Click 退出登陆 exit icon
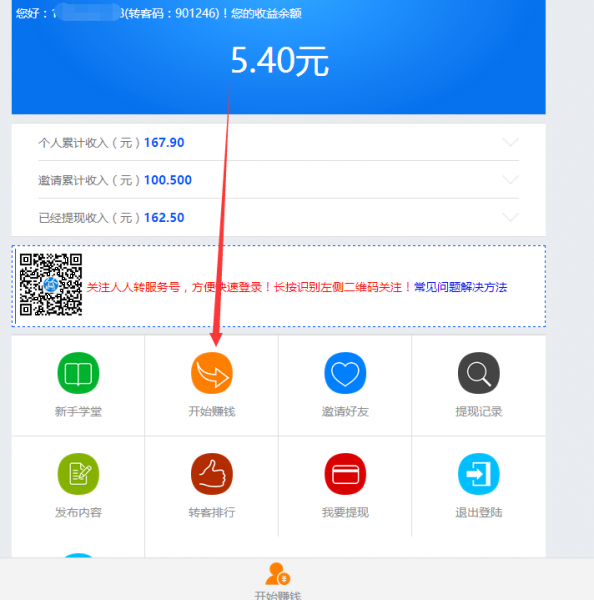 pos(478,474)
